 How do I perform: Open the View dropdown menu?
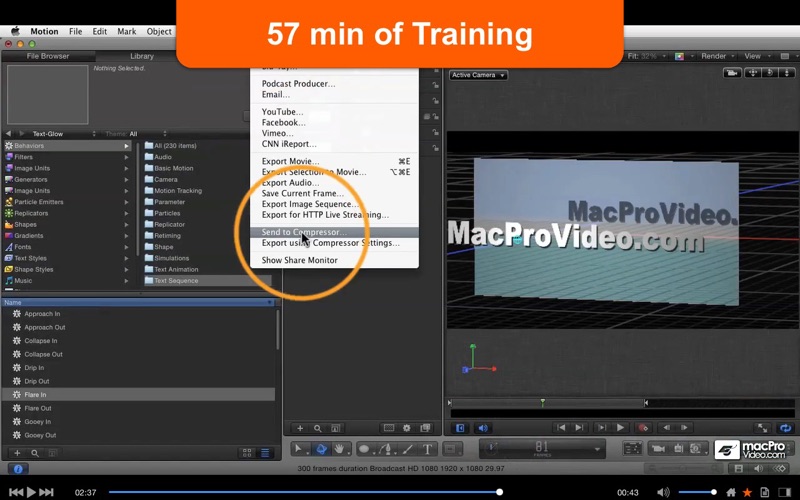757,56
